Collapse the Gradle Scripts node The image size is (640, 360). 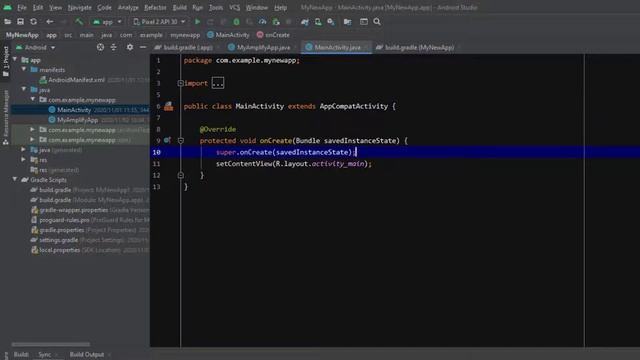15,180
